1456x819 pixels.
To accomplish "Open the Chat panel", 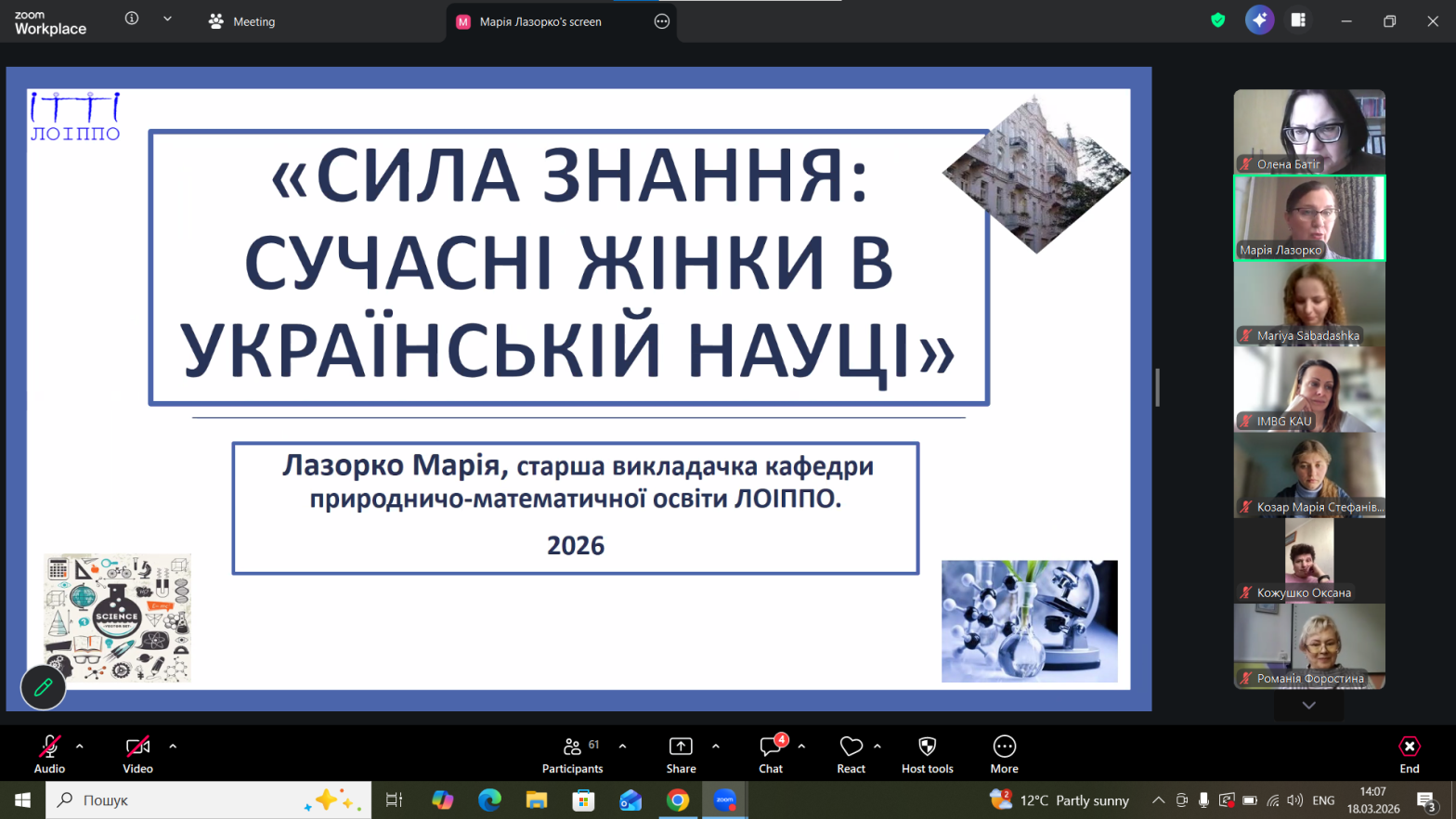I will click(770, 754).
